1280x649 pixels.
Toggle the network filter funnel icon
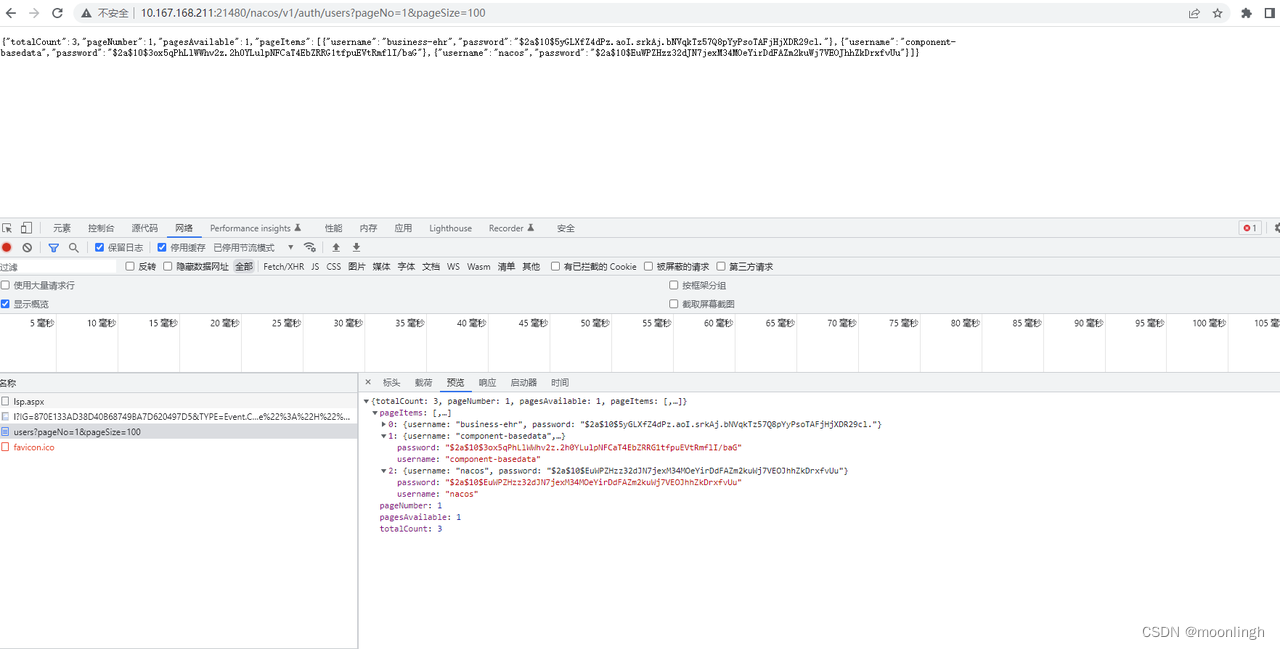tap(54, 247)
